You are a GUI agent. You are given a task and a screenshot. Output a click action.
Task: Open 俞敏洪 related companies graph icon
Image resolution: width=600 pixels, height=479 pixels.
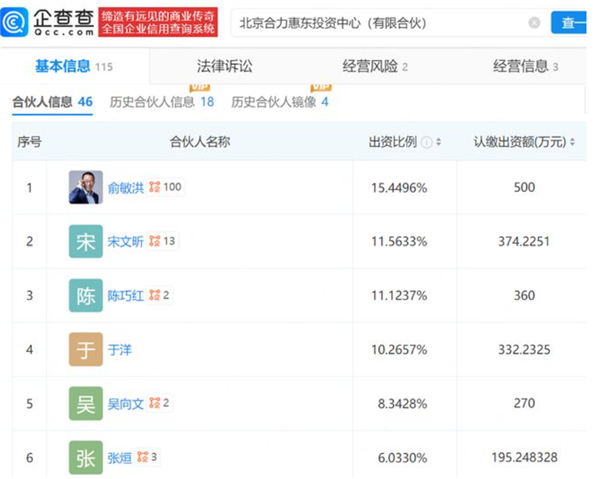click(x=155, y=187)
